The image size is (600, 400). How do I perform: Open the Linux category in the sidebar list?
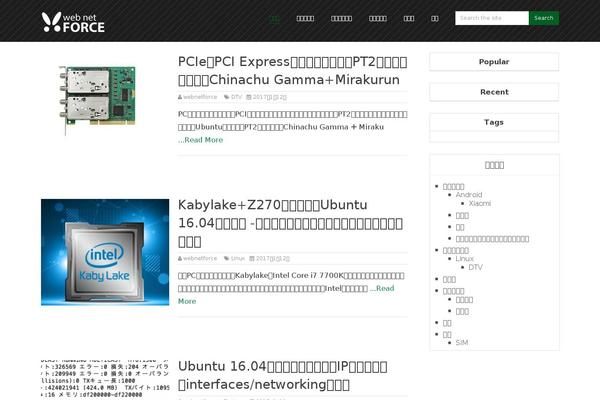465,259
